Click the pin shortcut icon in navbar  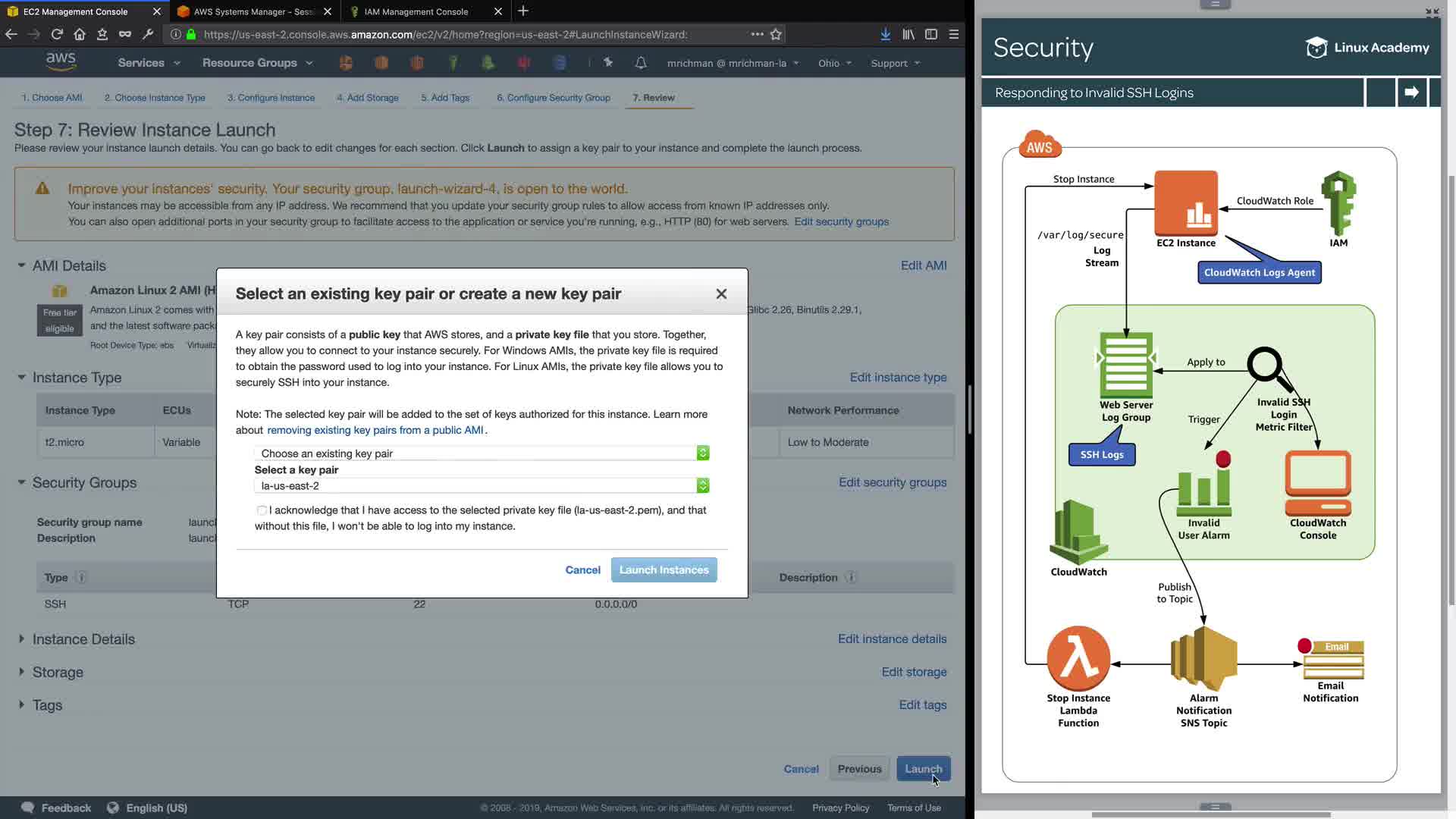(608, 63)
